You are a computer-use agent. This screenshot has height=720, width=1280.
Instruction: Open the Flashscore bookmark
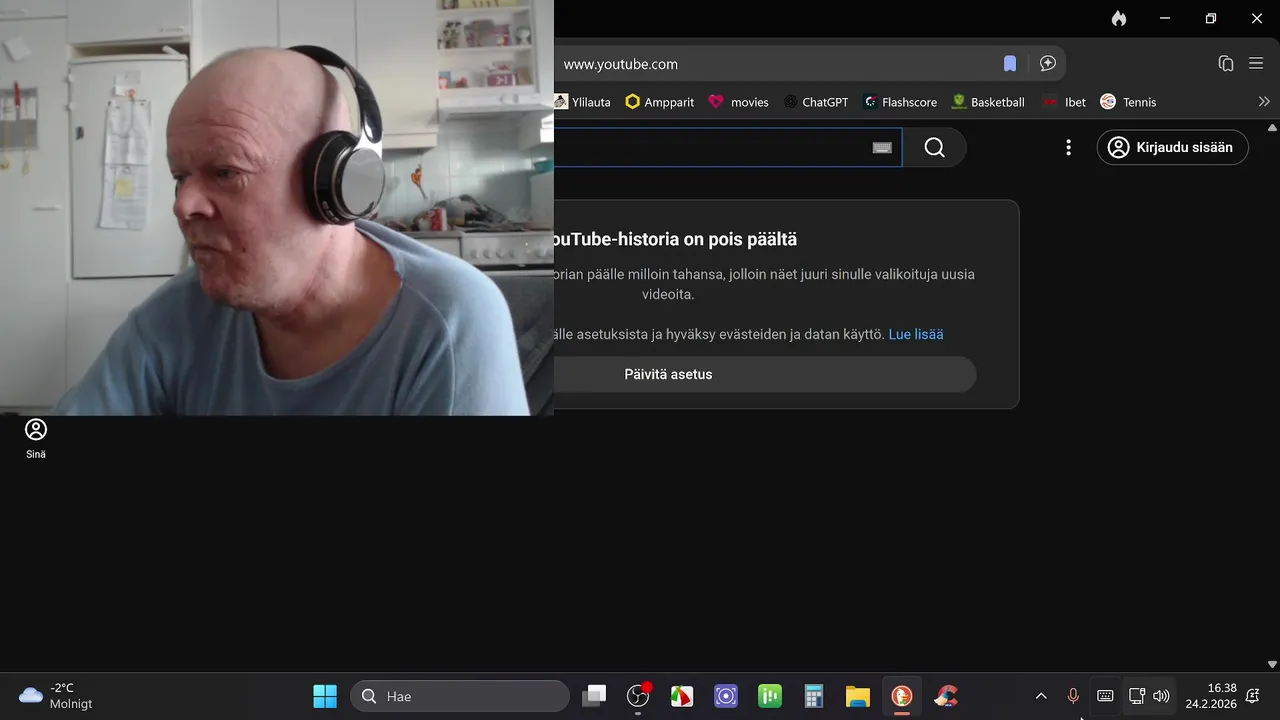pos(900,102)
